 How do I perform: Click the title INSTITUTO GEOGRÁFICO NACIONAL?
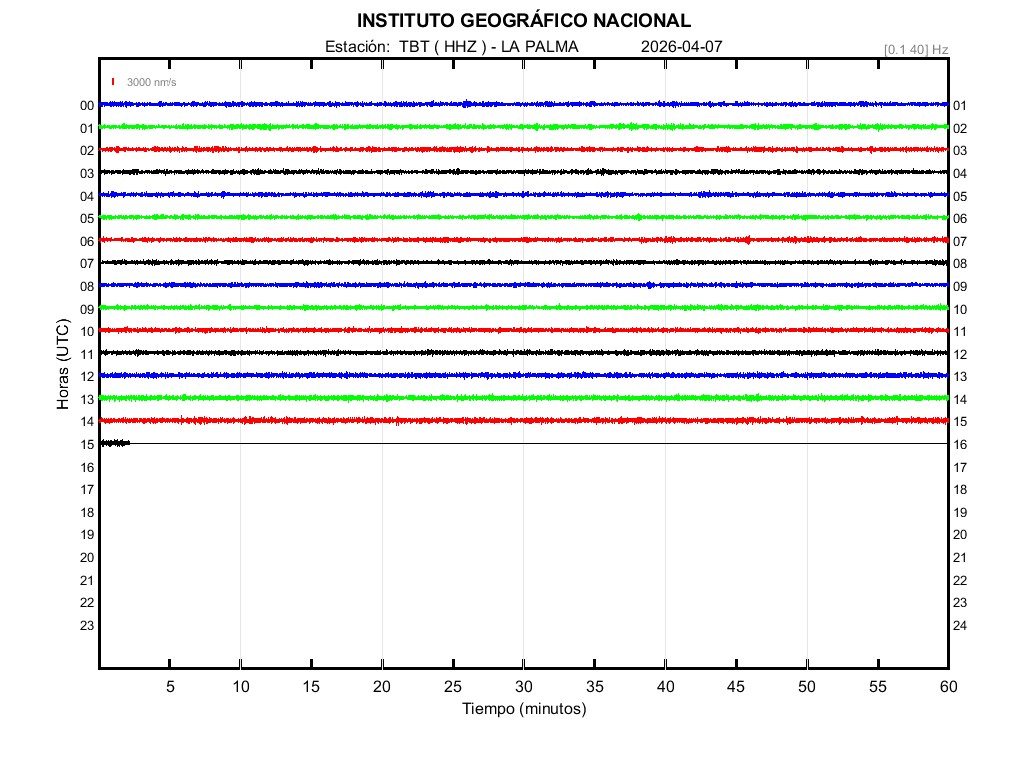point(523,21)
